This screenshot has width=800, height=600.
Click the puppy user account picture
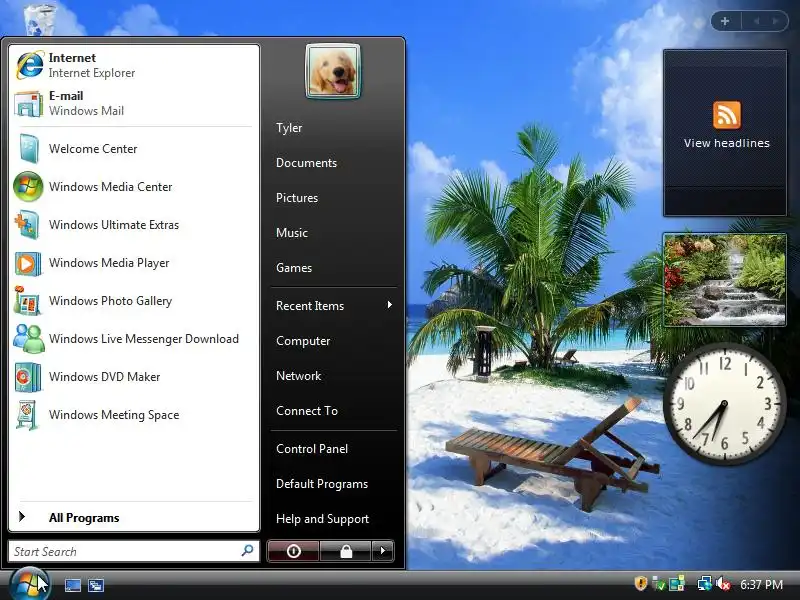(333, 70)
